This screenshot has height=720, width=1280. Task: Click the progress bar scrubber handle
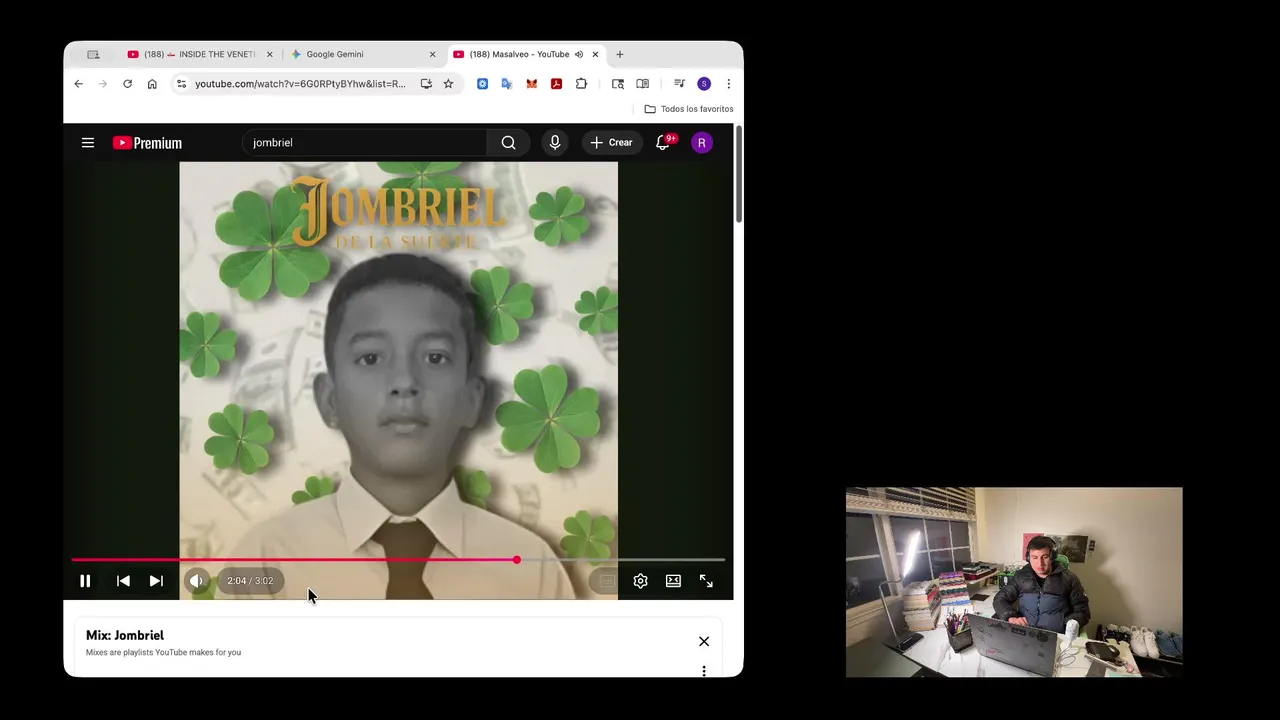pyautogui.click(x=516, y=560)
